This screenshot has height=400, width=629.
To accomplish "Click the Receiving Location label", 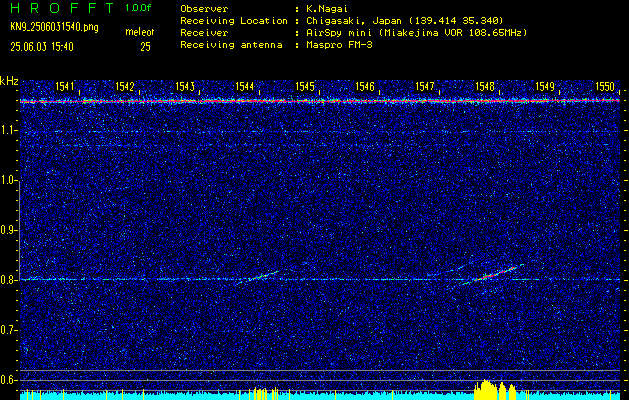I will (234, 20).
